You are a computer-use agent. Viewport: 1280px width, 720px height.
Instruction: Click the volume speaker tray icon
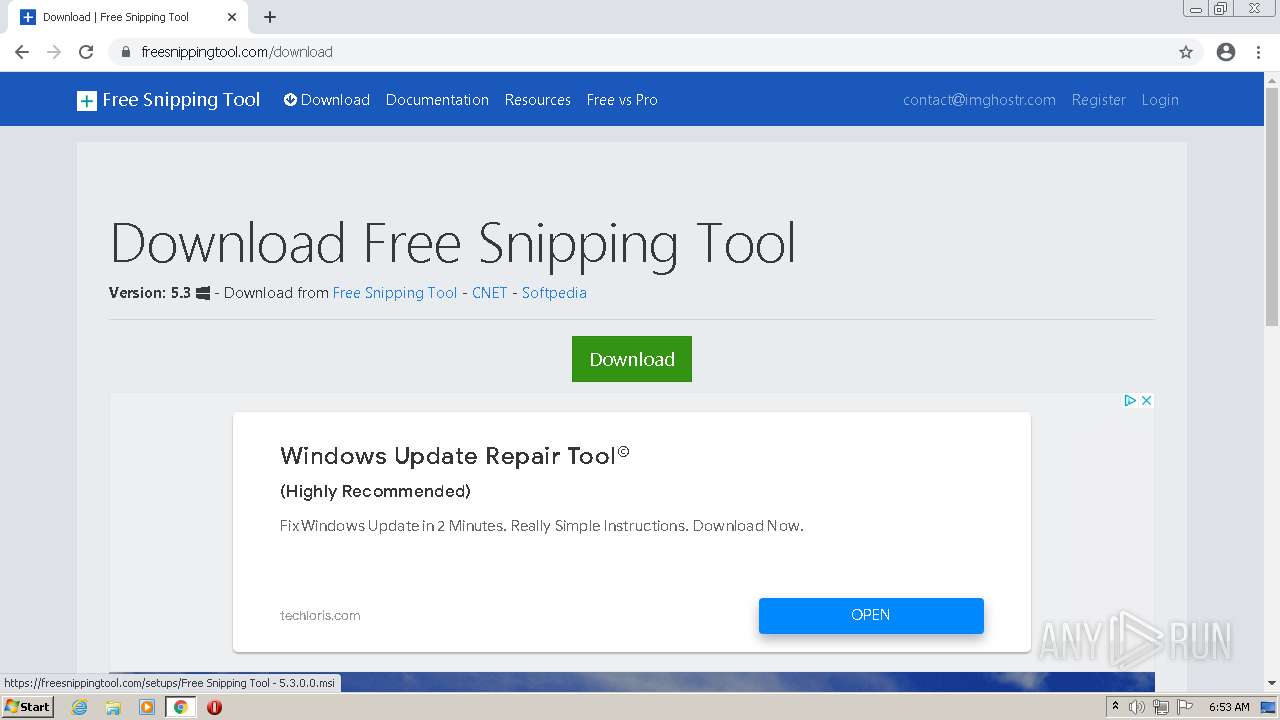[1137, 707]
